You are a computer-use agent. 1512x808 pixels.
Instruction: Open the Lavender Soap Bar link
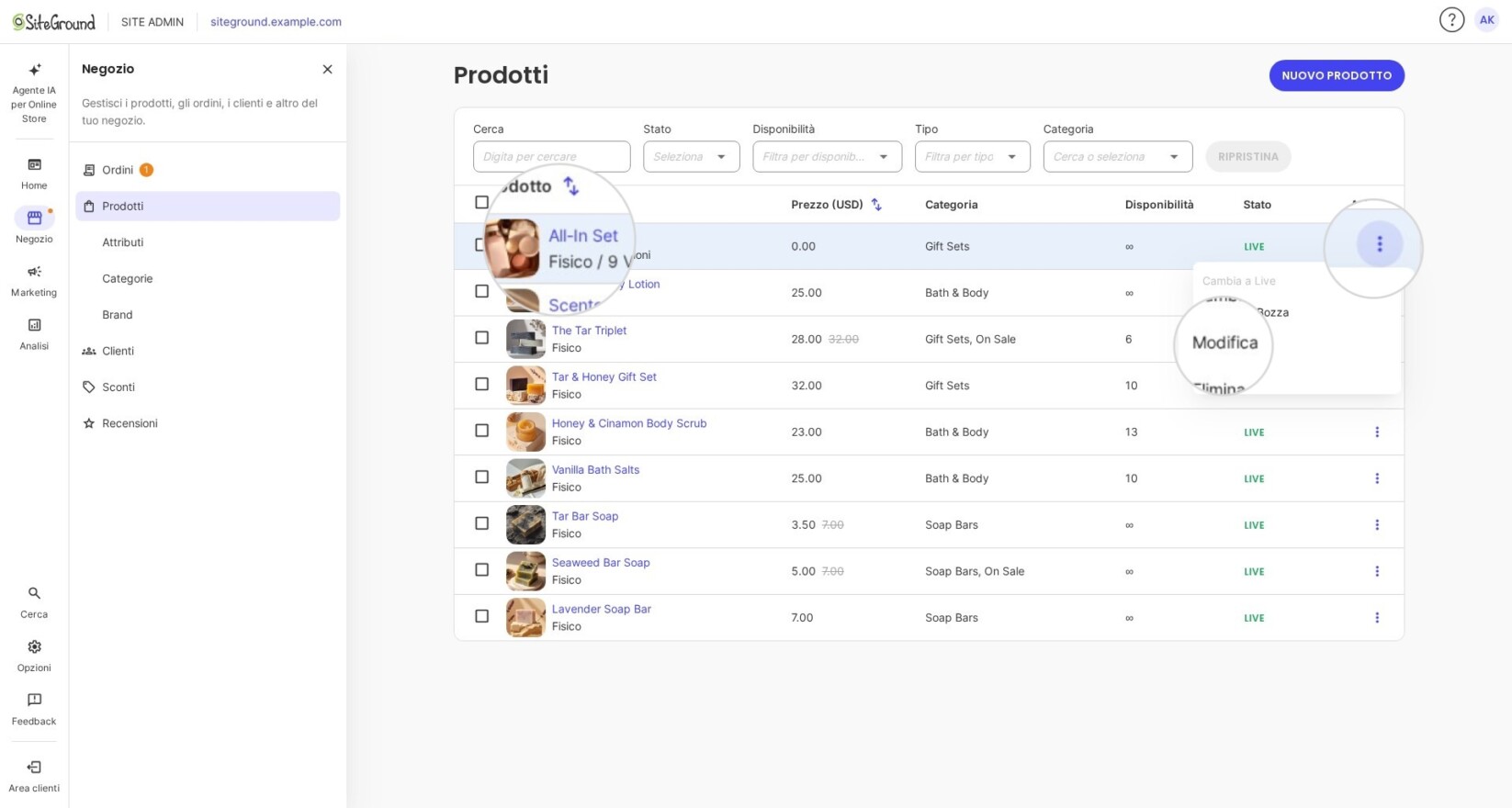[602, 609]
